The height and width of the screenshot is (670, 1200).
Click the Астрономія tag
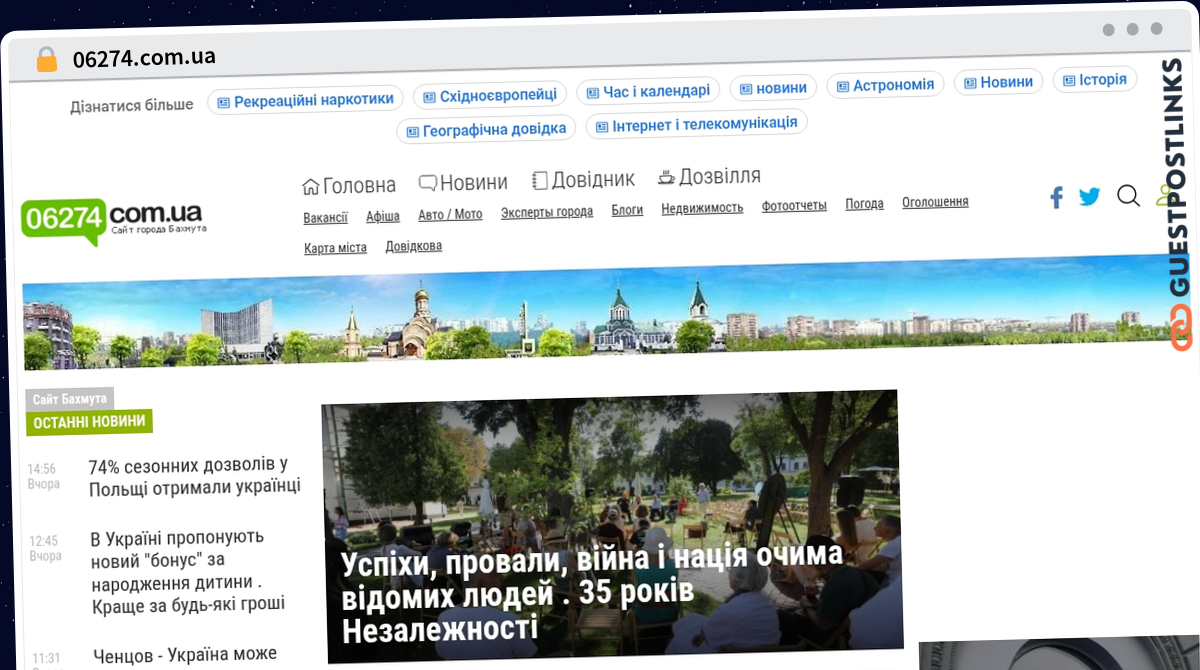click(x=885, y=85)
